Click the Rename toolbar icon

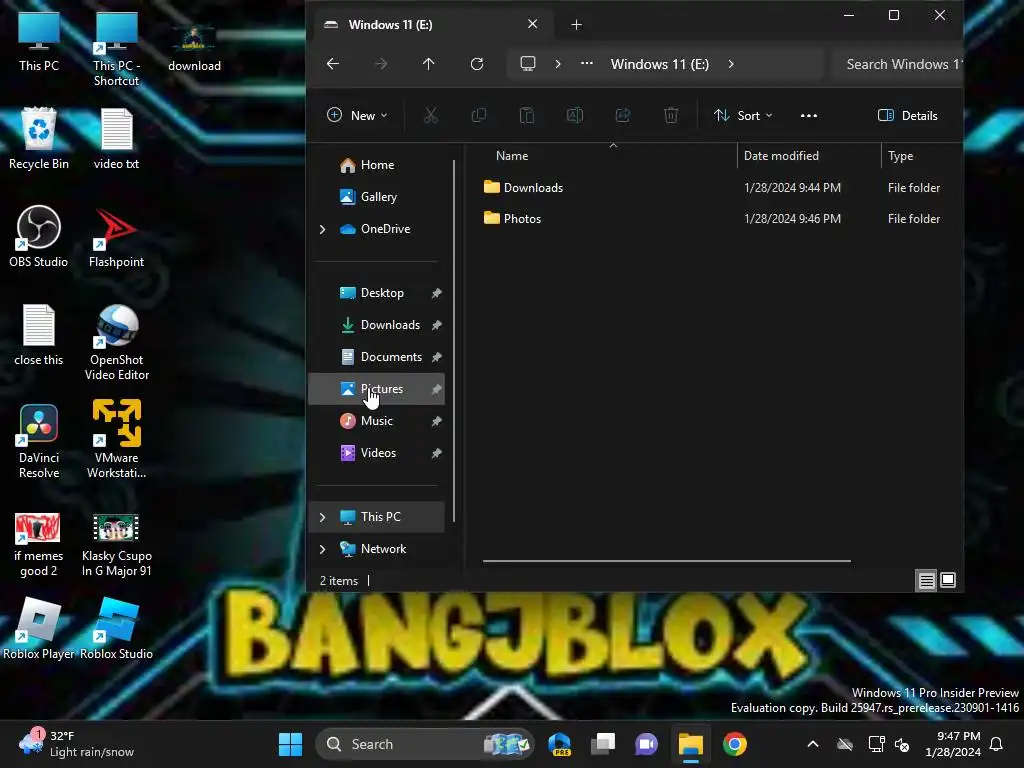click(x=575, y=116)
